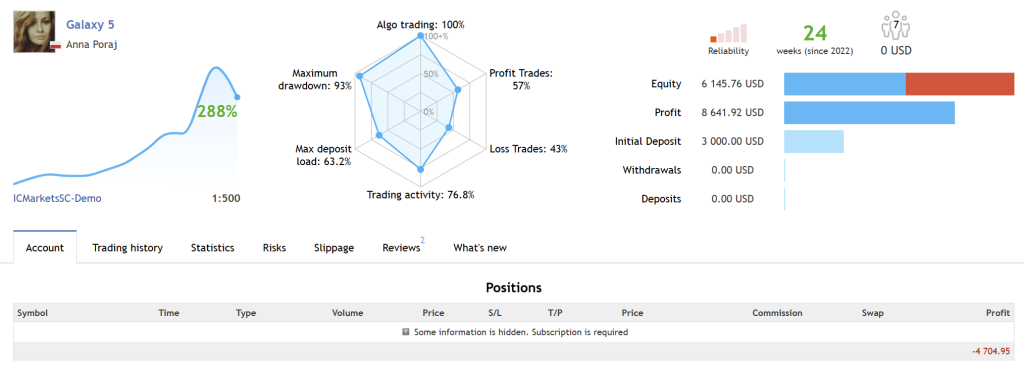Image resolution: width=1024 pixels, height=370 pixels.
Task: Click the Symbol column header
Action: 33,313
